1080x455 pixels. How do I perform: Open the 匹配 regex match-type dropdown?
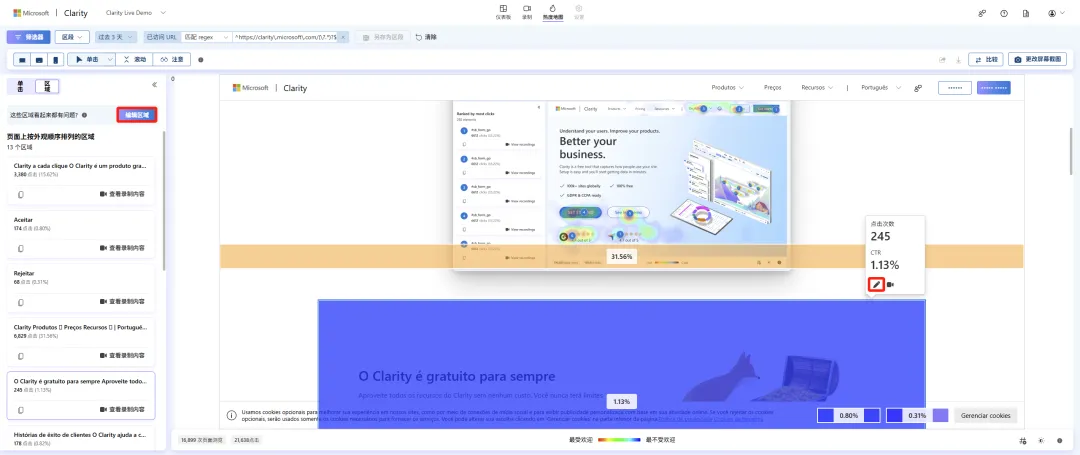click(x=206, y=37)
